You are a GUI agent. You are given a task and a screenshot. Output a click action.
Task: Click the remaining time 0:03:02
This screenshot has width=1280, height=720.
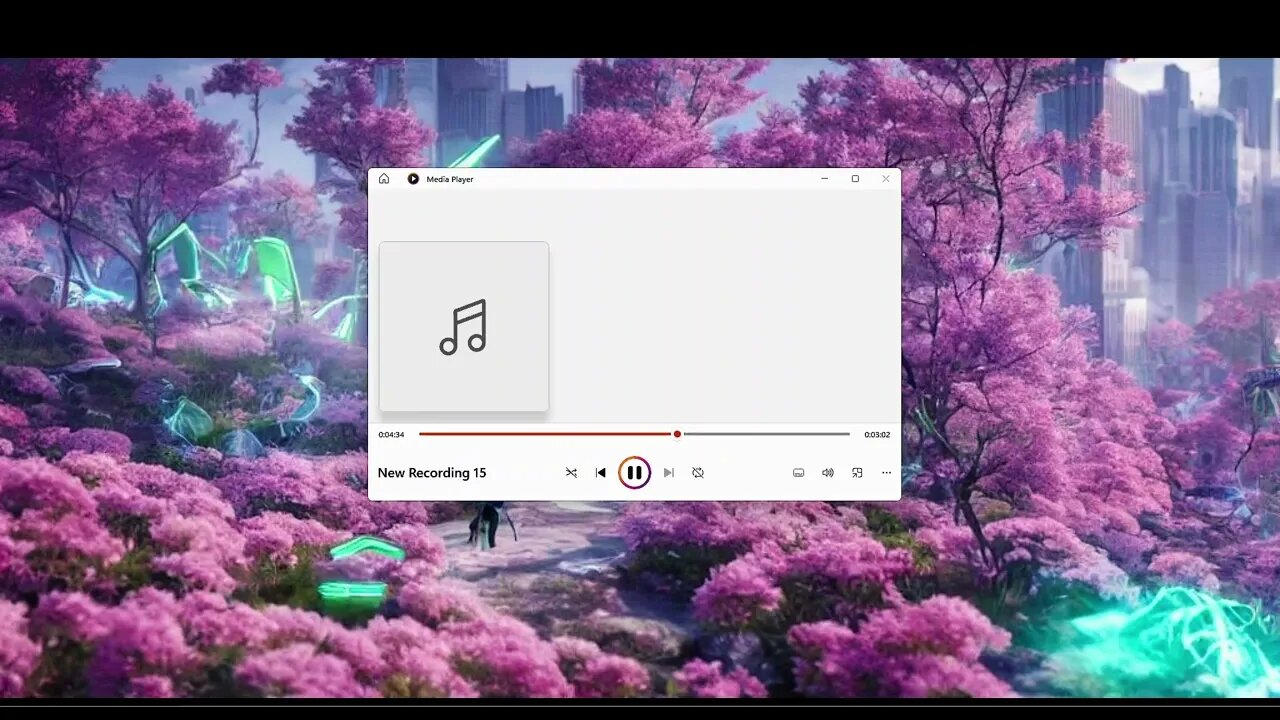pyautogui.click(x=877, y=435)
